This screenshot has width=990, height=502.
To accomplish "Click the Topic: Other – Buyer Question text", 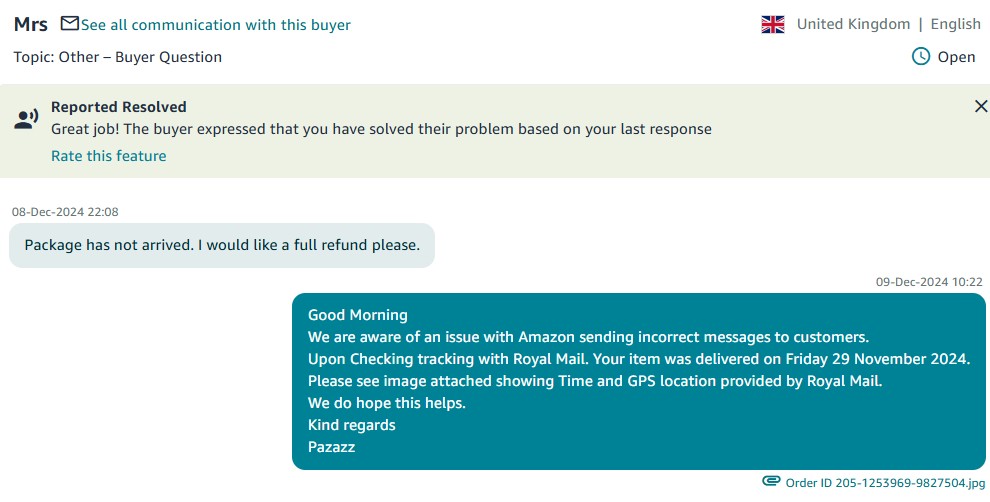I will point(118,57).
